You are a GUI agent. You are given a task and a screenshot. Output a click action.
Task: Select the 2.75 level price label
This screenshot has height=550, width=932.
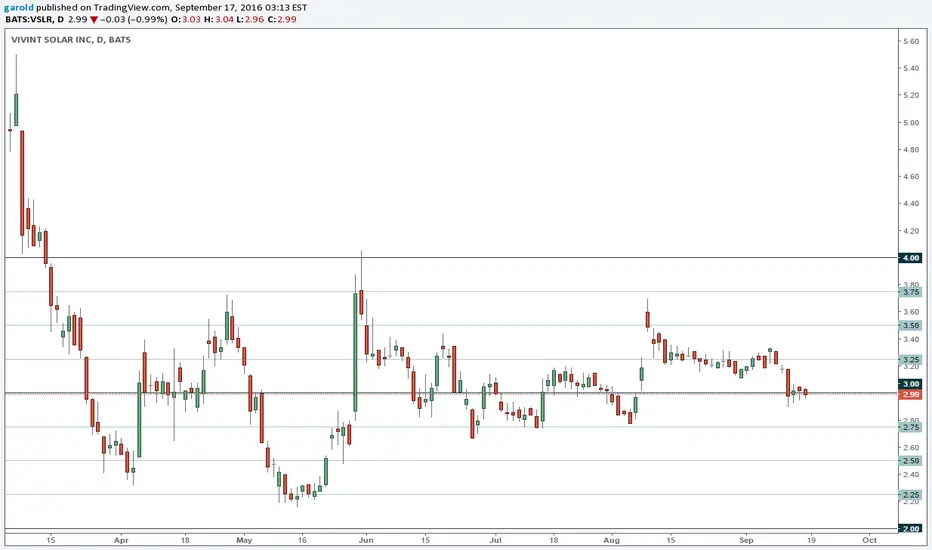pos(911,427)
